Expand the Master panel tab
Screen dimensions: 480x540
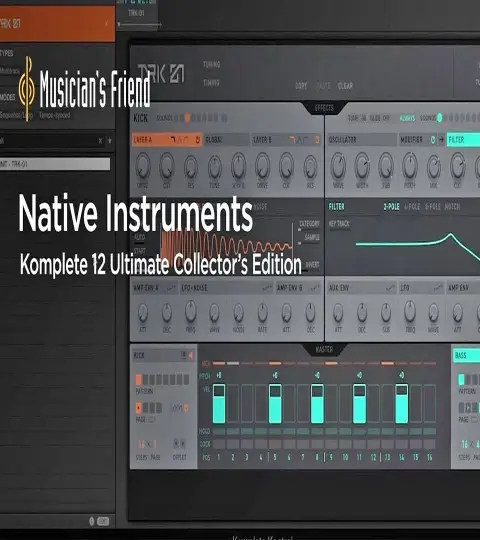[x=324, y=350]
